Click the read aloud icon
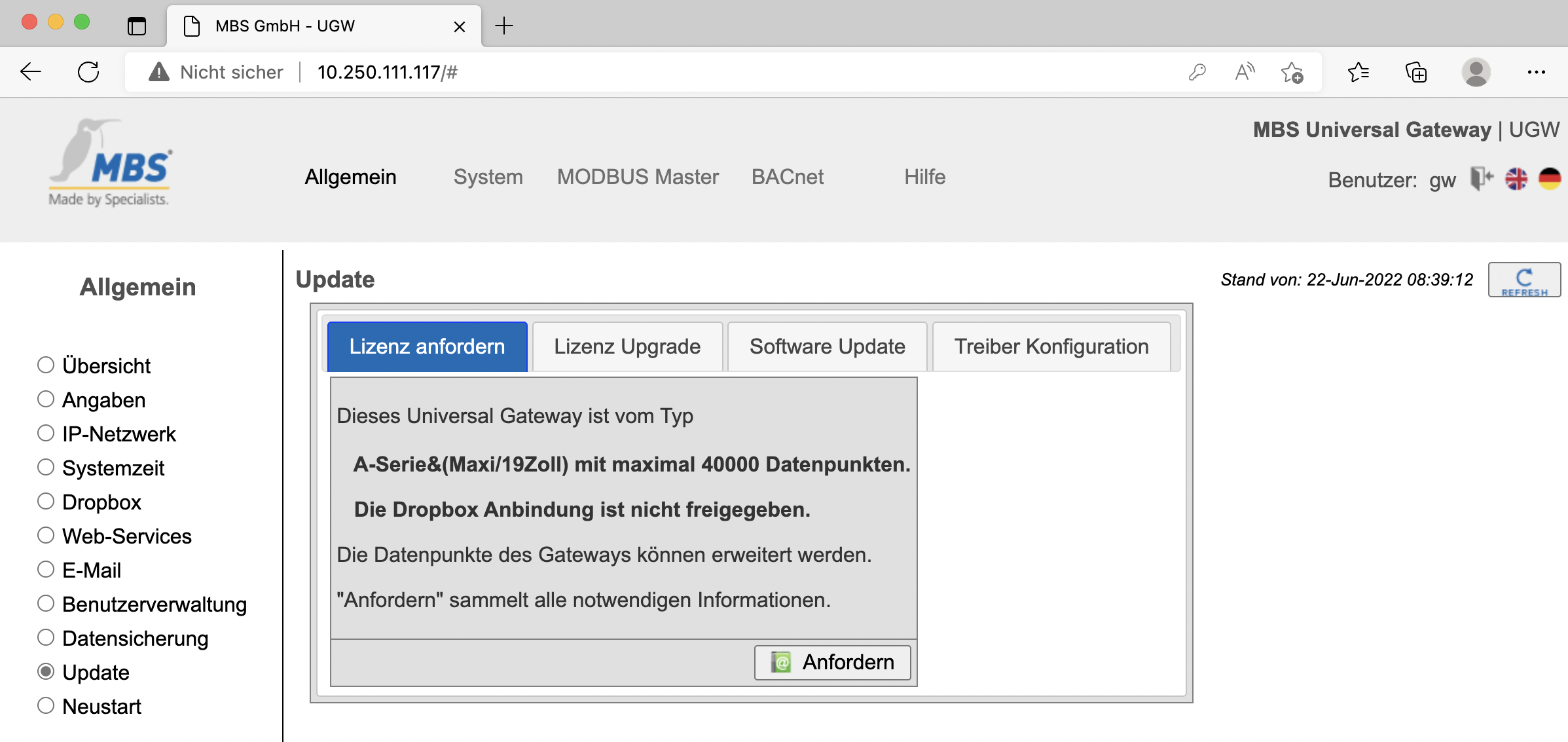The width and height of the screenshot is (1568, 742). pyautogui.click(x=1244, y=72)
